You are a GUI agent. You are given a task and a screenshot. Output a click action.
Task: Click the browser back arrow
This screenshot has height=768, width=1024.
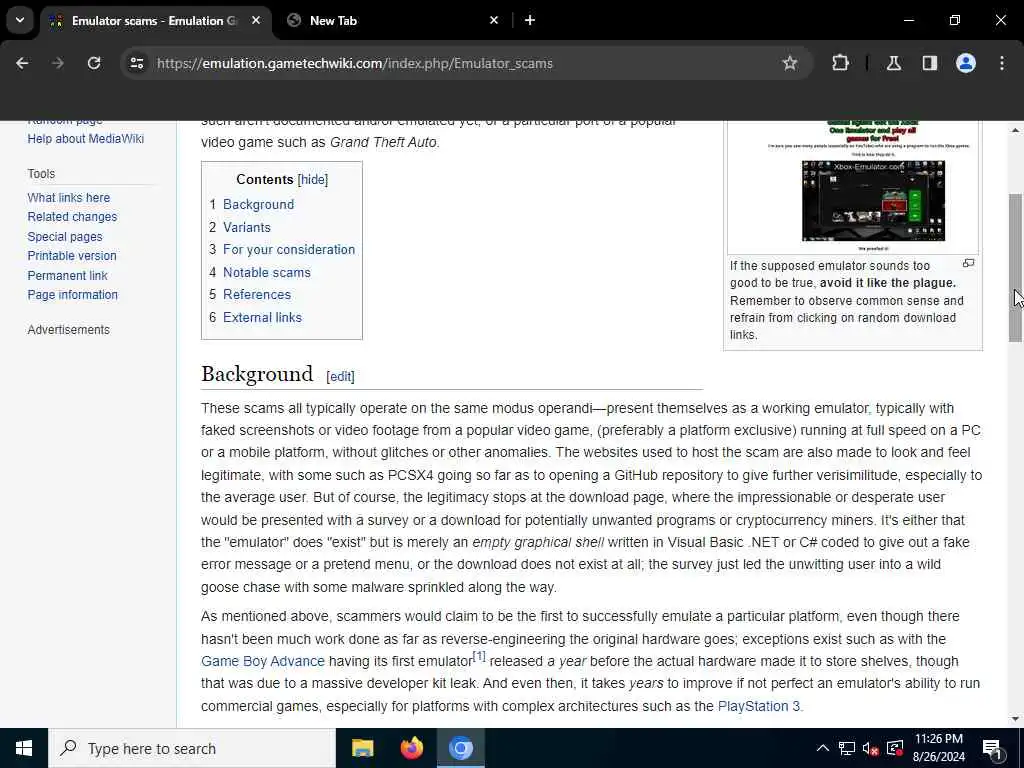[x=22, y=63]
